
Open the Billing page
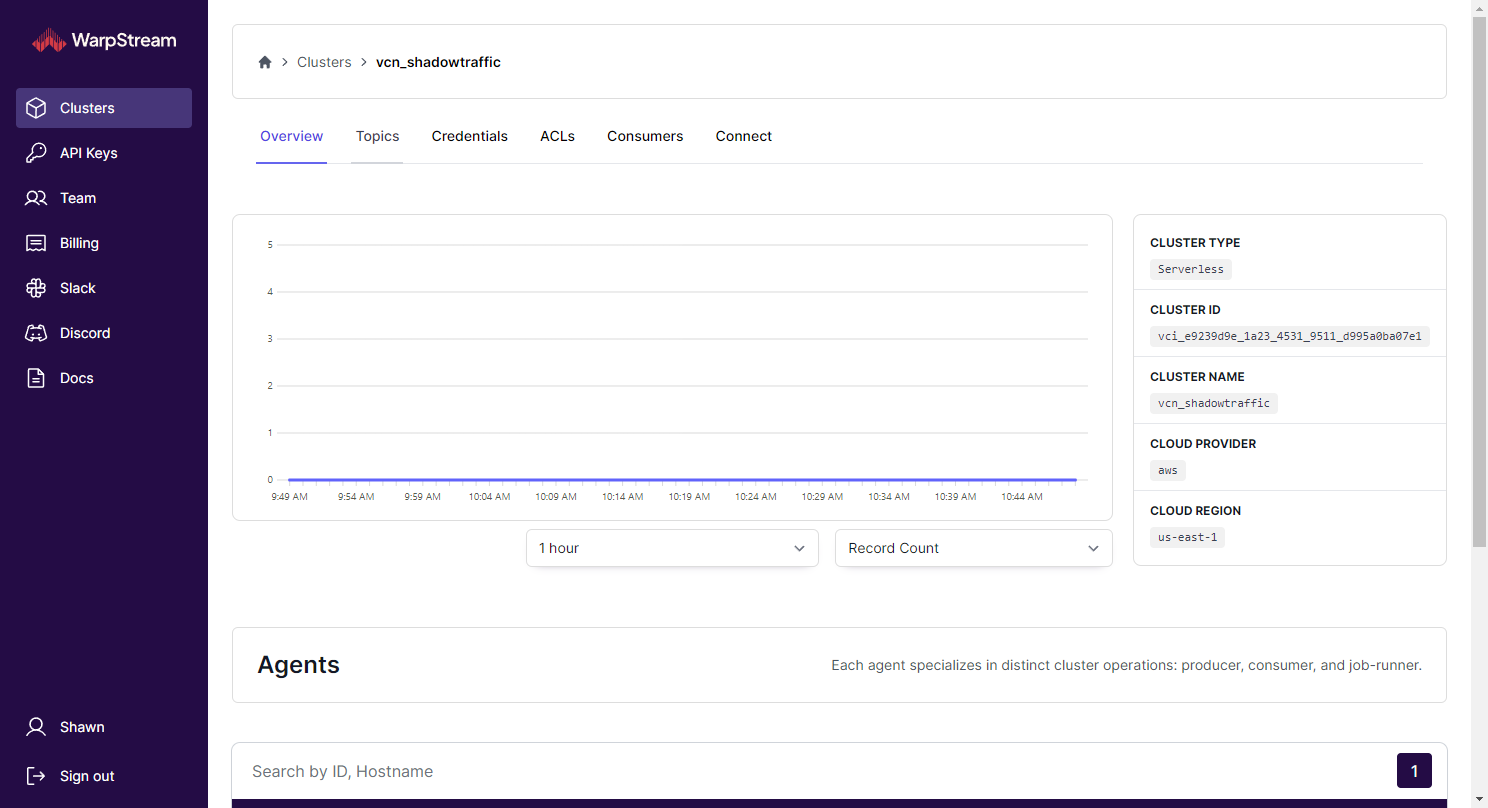pyautogui.click(x=104, y=243)
